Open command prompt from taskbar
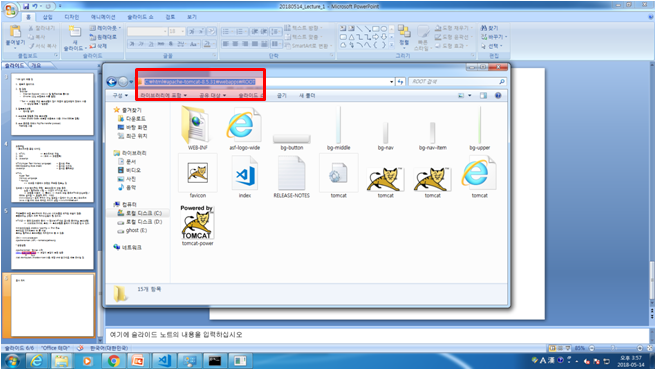Viewport: 656px width, 370px height. 215,360
